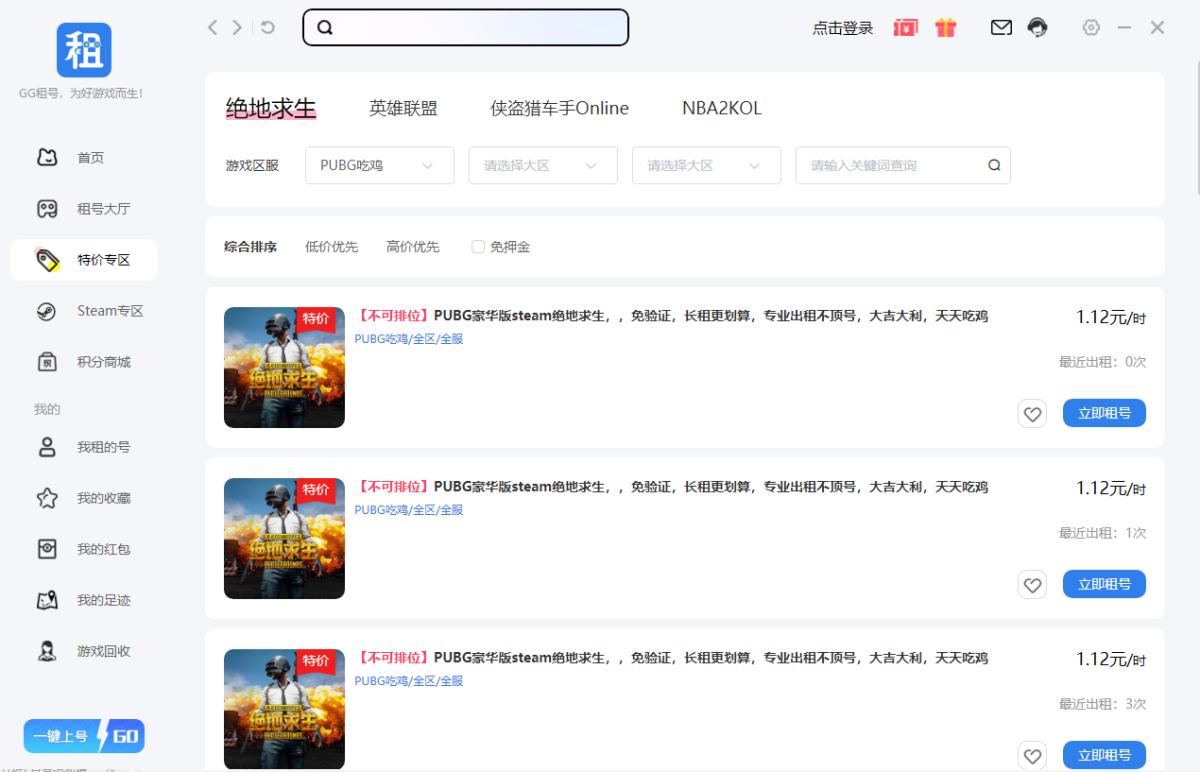Open the first 请选择大区 dropdown
Screen dimensions: 1200x772
pyautogui.click(x=543, y=166)
